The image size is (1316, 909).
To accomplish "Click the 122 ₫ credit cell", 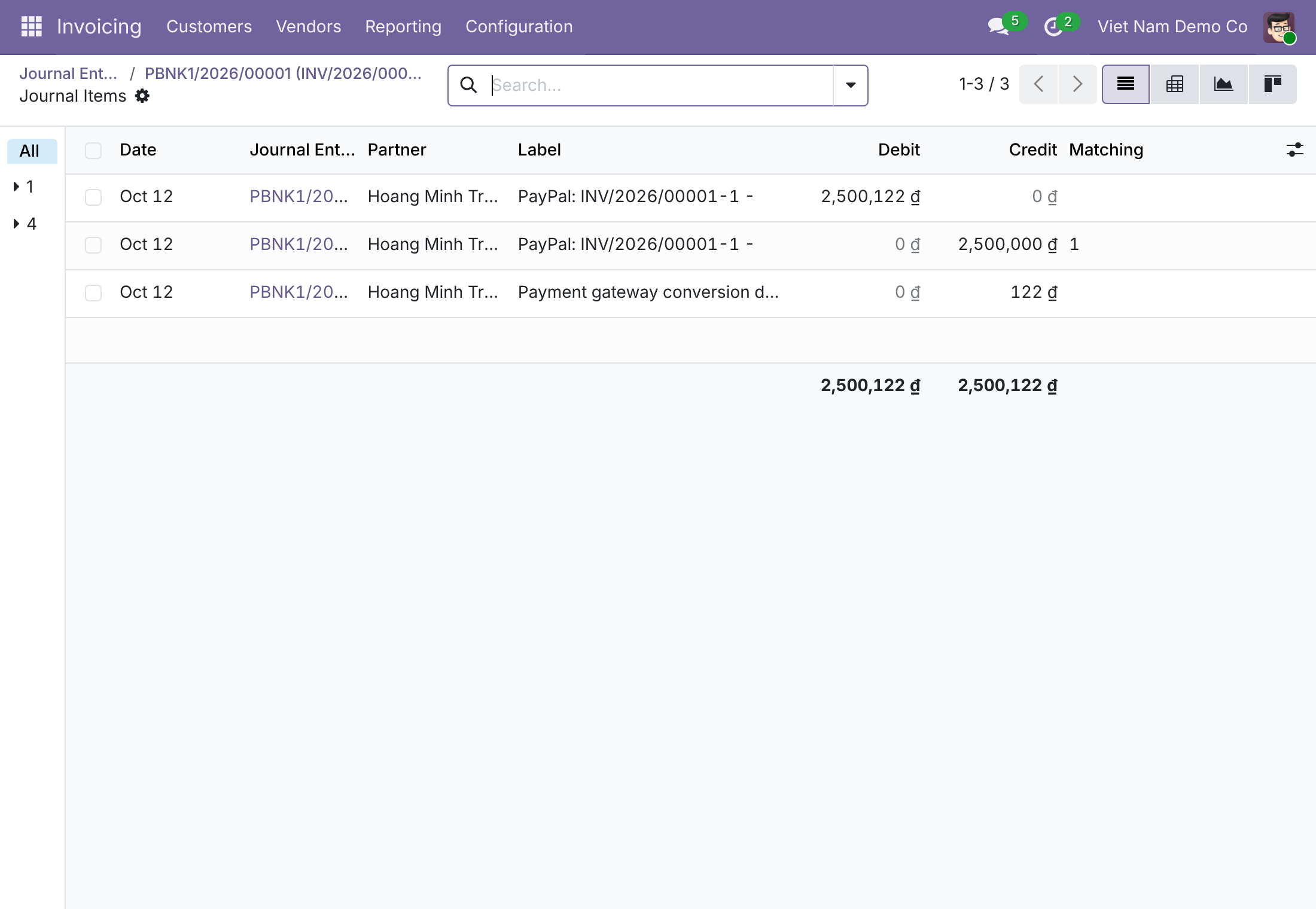I will [x=1034, y=292].
